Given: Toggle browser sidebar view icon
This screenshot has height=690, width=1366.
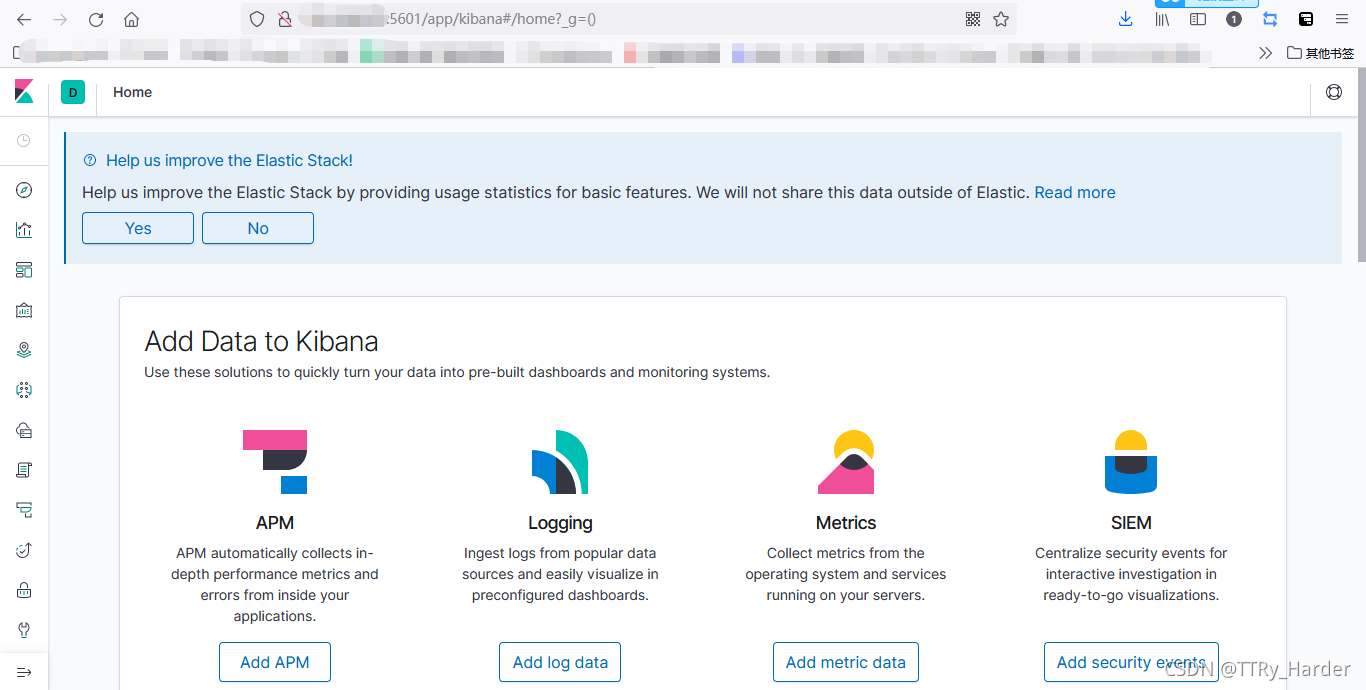Looking at the screenshot, I should pos(1198,19).
